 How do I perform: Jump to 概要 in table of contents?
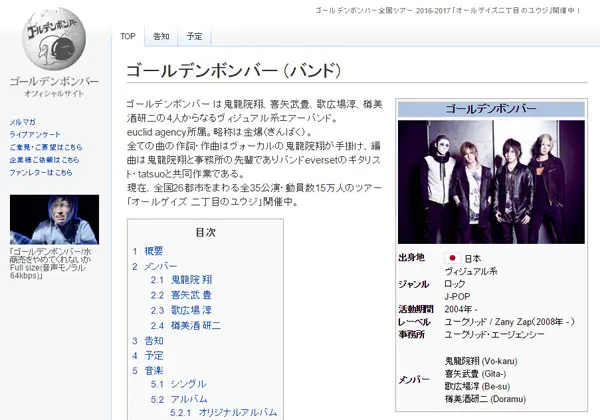click(x=153, y=251)
